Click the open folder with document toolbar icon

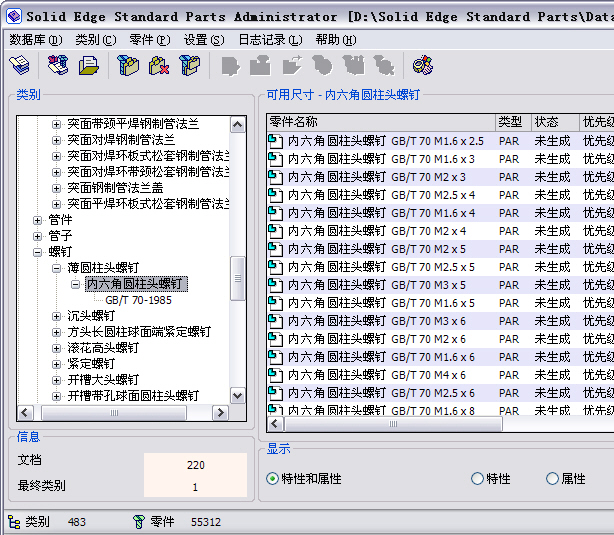(89, 65)
